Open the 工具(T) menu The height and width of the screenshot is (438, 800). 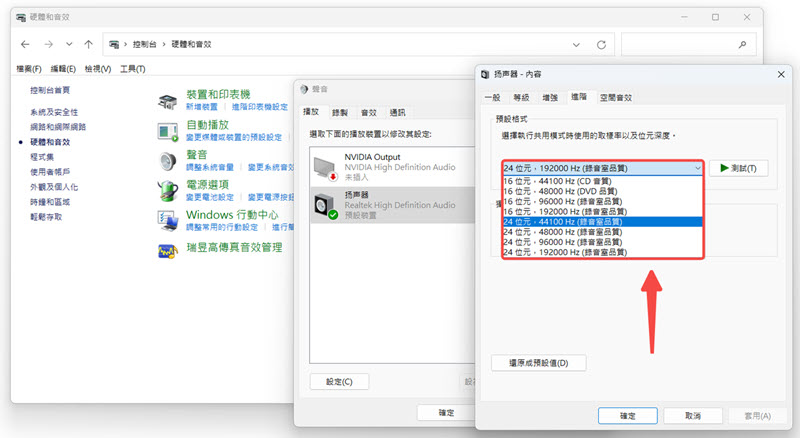[133, 69]
